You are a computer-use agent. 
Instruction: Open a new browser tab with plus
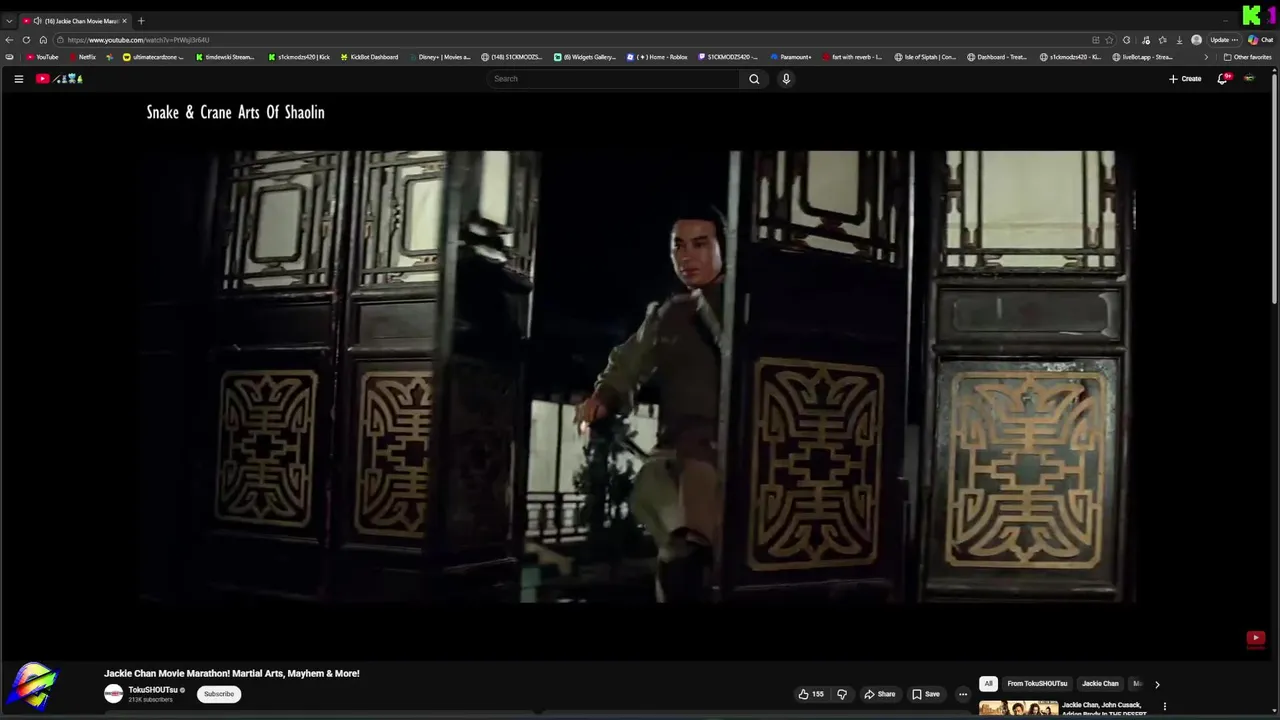141,21
